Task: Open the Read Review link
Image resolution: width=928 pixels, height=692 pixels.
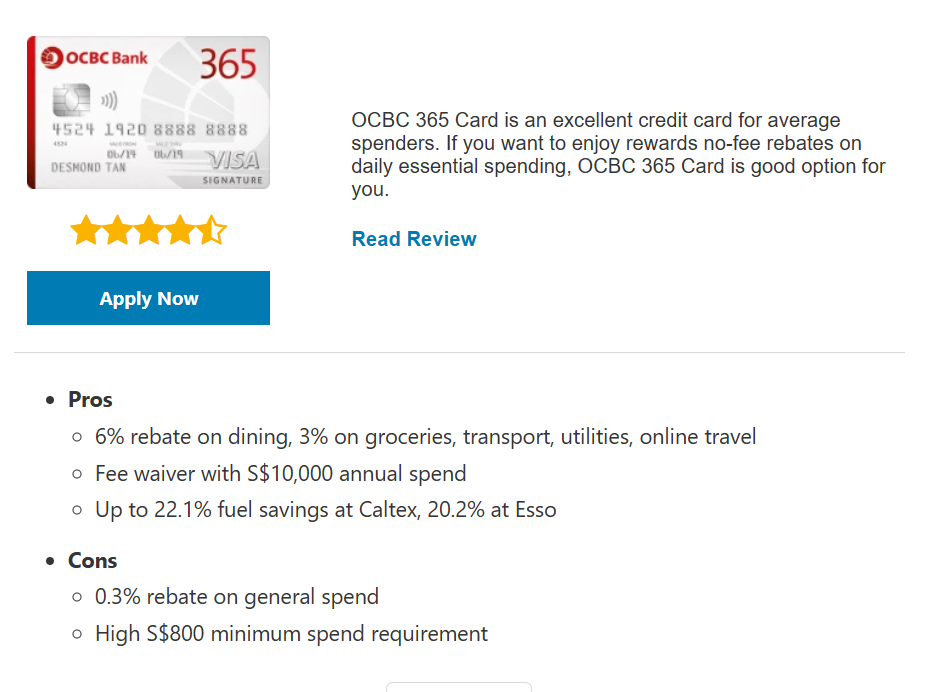Action: coord(414,239)
